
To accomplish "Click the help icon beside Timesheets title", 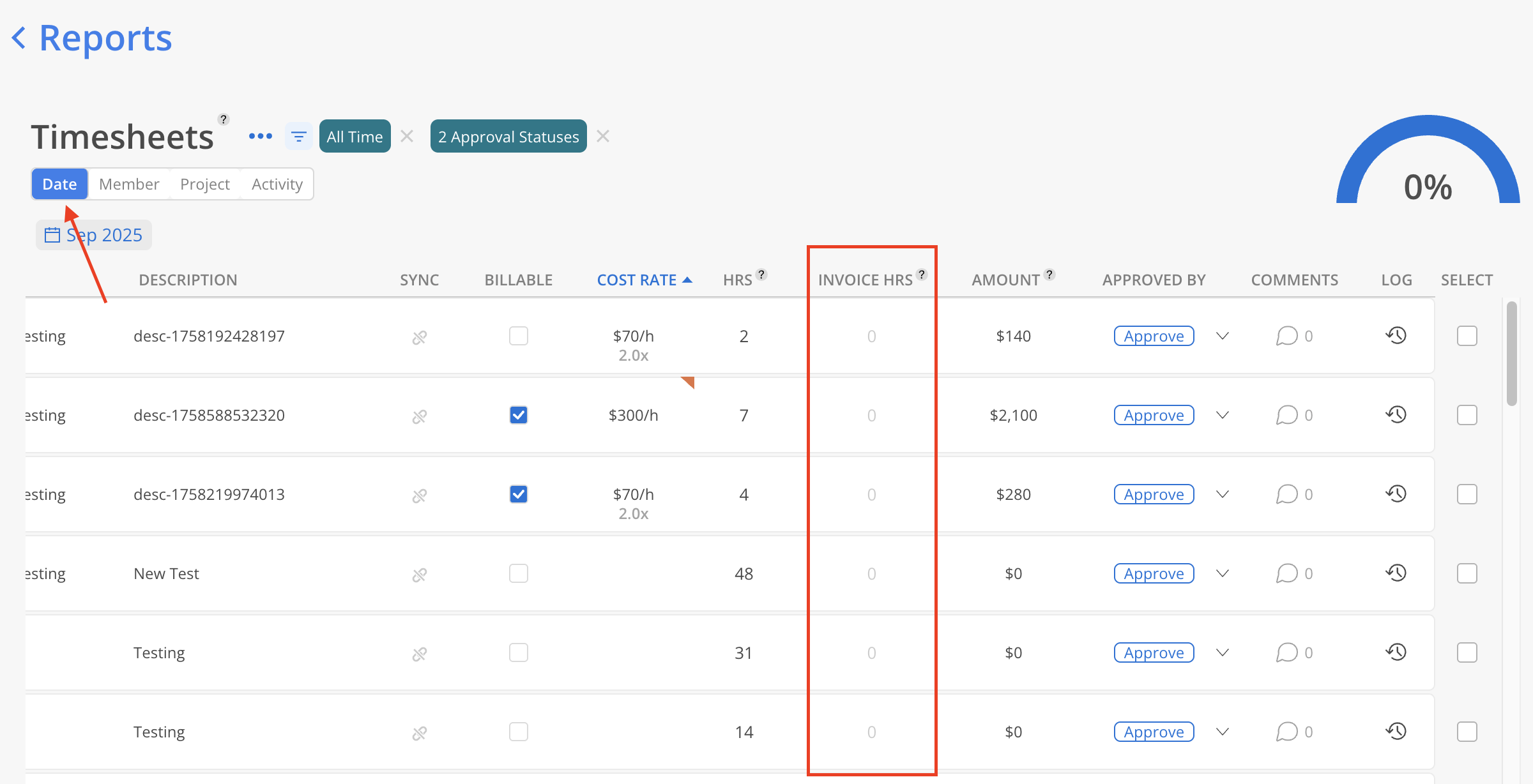I will click(x=223, y=119).
